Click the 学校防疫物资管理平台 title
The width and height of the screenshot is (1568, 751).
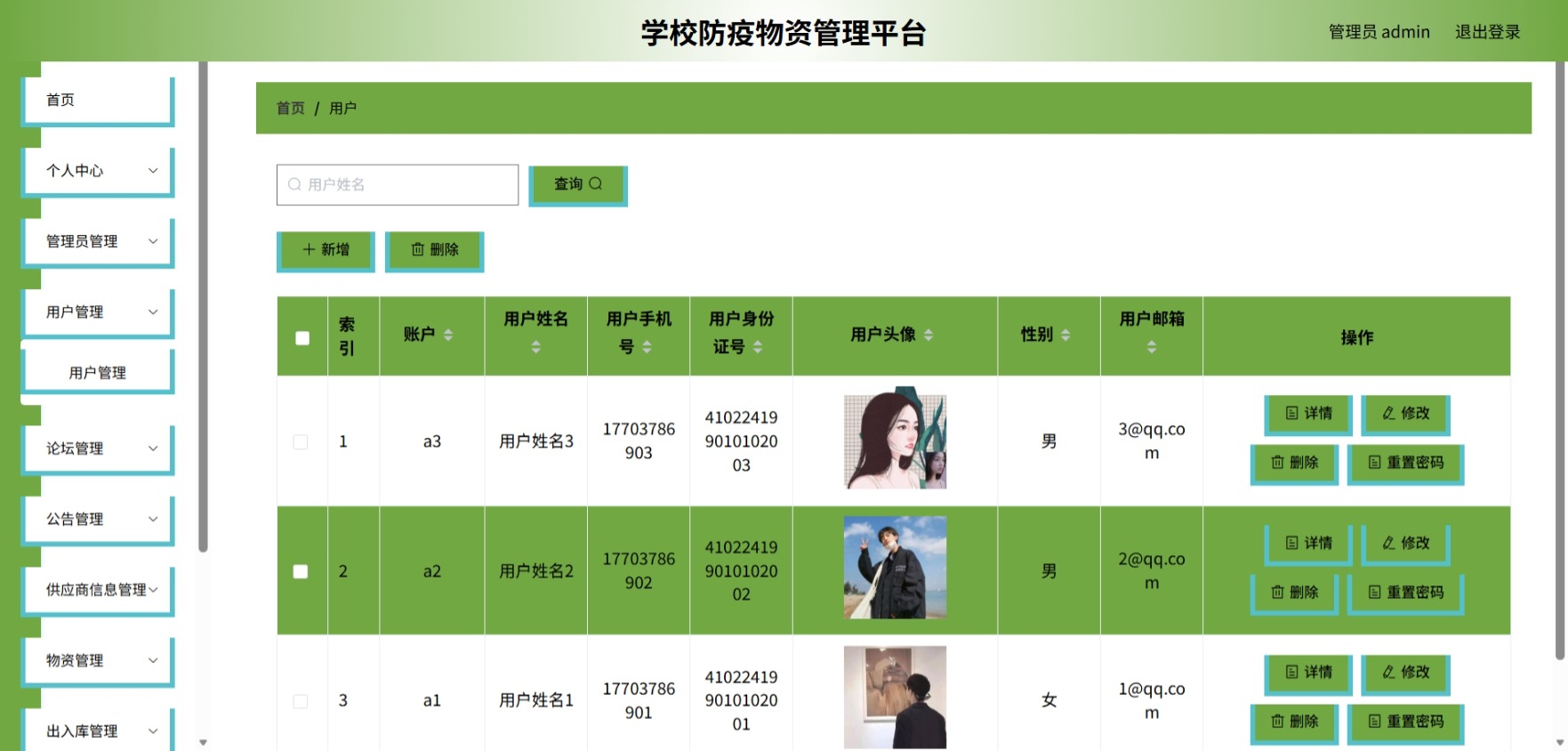pyautogui.click(x=784, y=33)
